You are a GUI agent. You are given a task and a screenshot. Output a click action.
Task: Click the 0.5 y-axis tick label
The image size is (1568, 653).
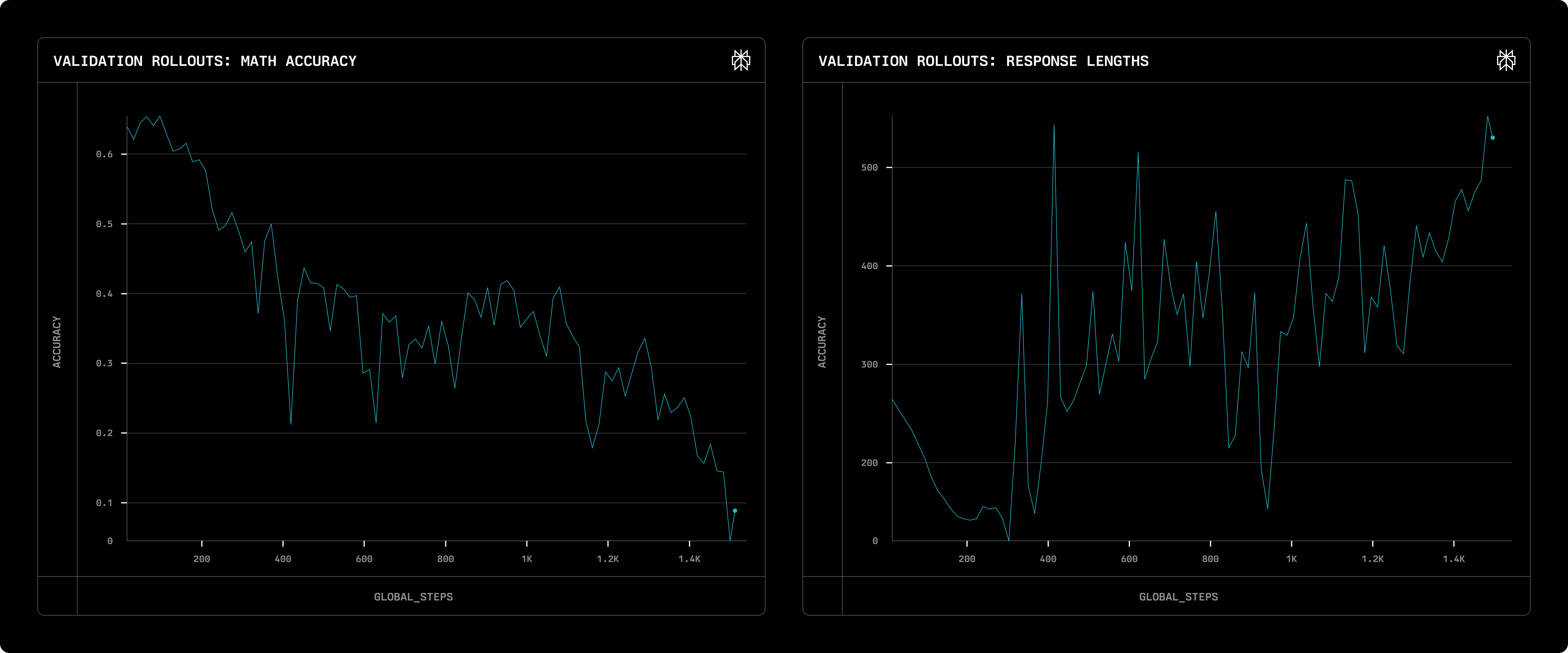coord(104,224)
